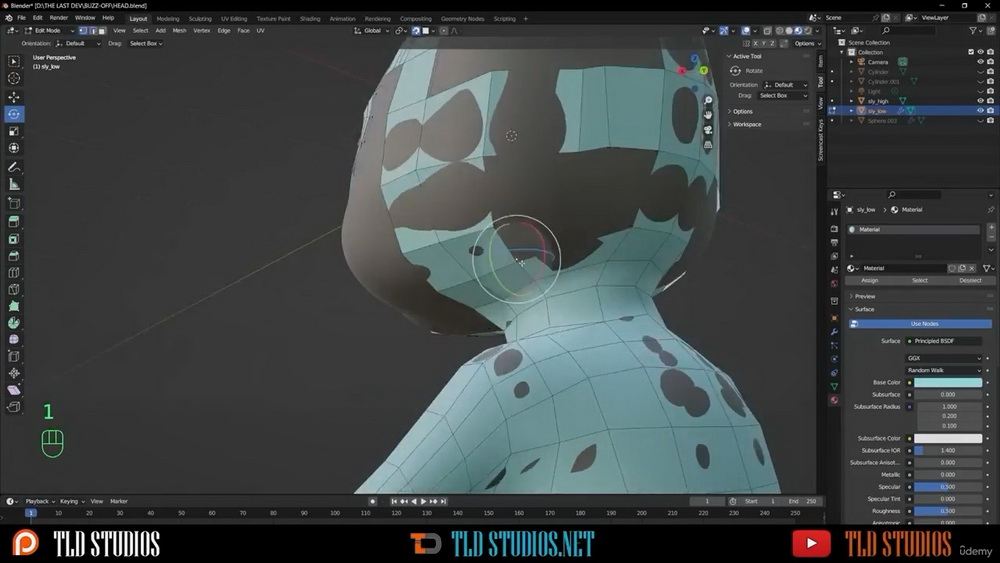Switch to Sculpting workspace tab
Viewport: 1000px width, 563px height.
200,18
